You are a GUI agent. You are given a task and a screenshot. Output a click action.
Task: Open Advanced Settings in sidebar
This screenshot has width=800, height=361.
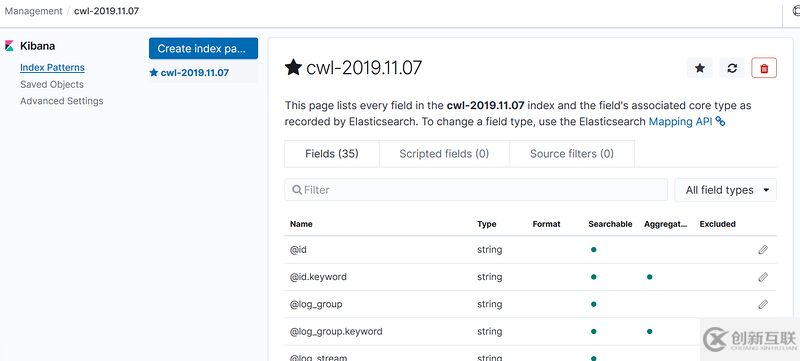(x=62, y=101)
